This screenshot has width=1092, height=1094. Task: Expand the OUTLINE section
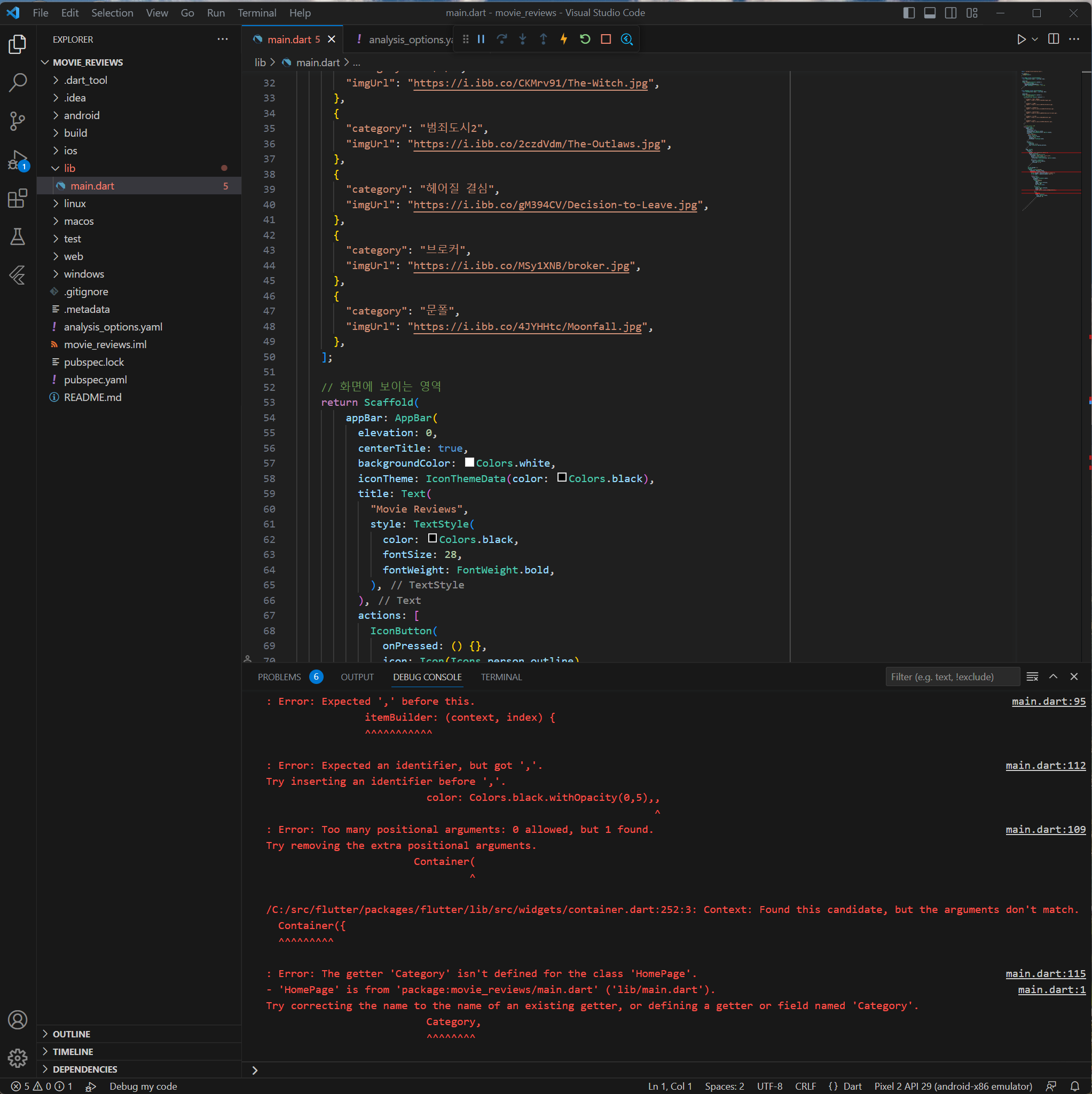(x=72, y=1034)
